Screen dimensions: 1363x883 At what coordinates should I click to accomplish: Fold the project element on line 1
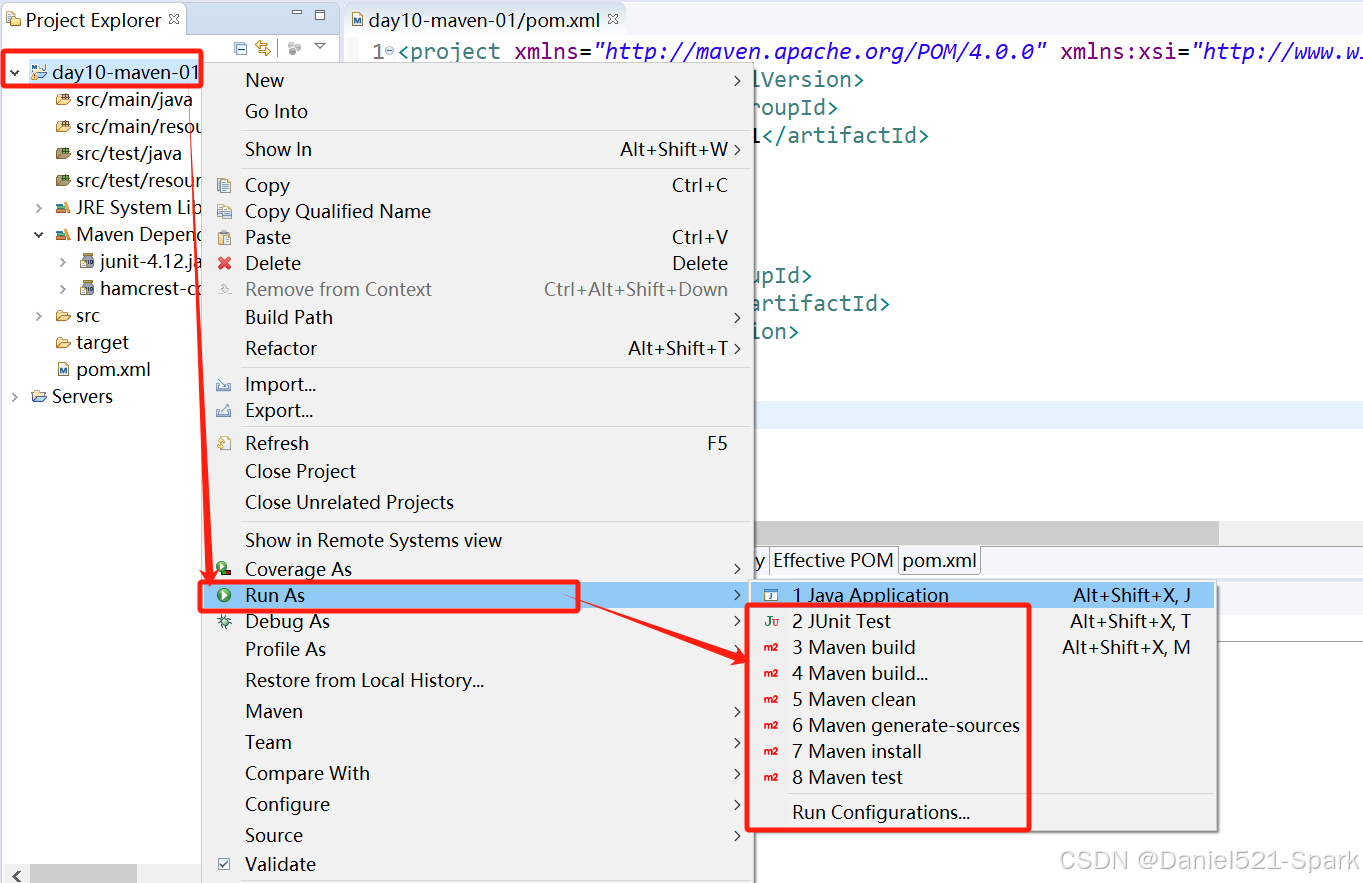pyautogui.click(x=389, y=51)
